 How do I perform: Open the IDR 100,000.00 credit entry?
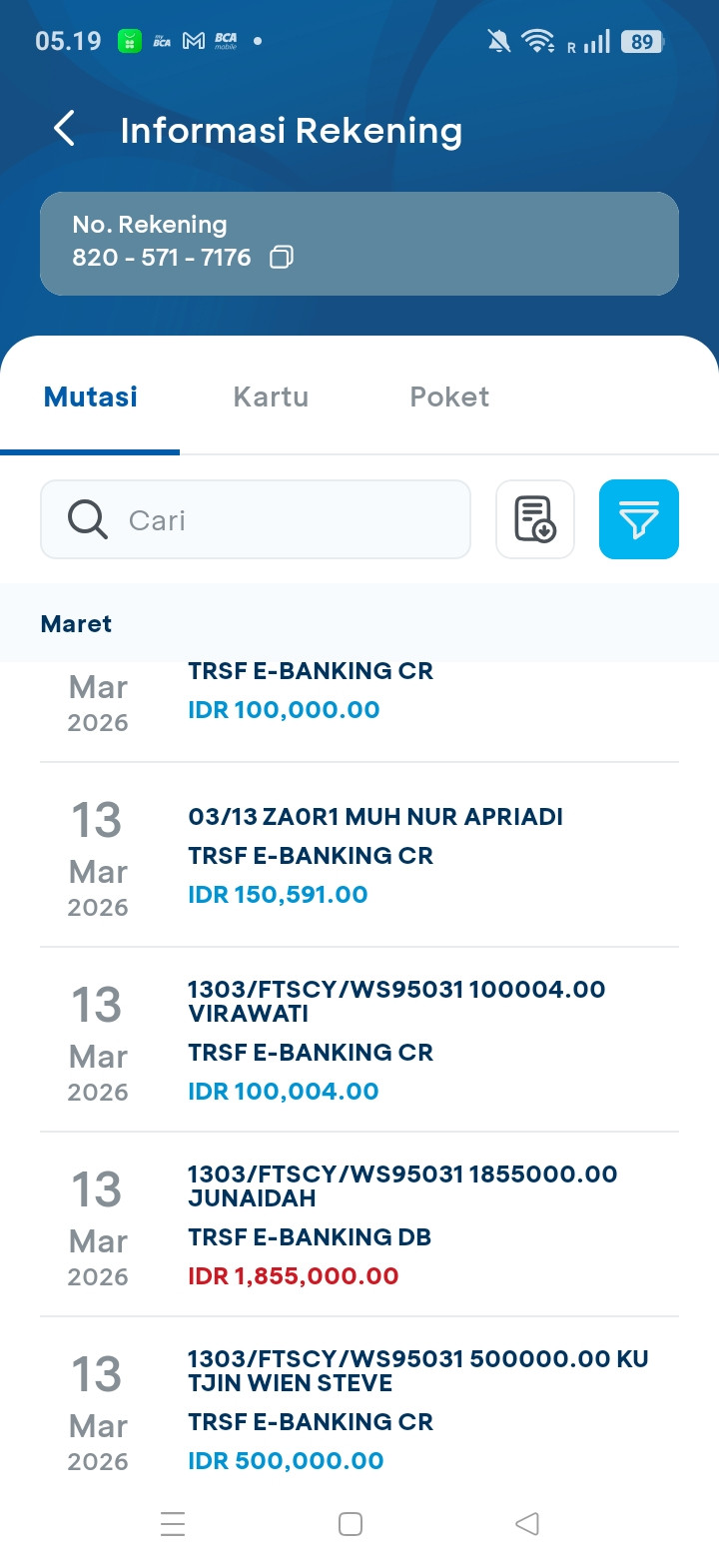pyautogui.click(x=359, y=711)
